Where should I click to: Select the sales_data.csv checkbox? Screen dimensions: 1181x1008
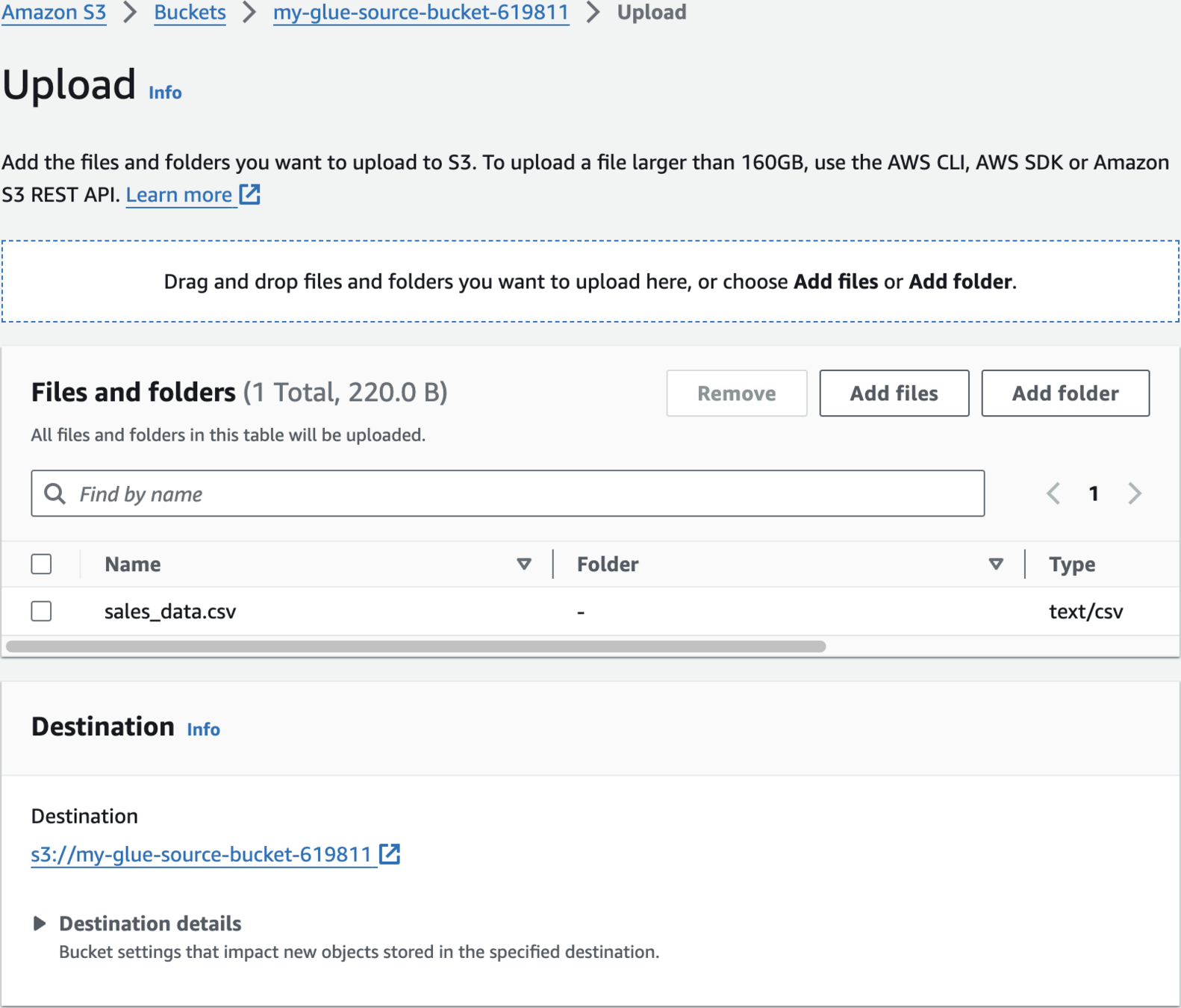coord(42,611)
